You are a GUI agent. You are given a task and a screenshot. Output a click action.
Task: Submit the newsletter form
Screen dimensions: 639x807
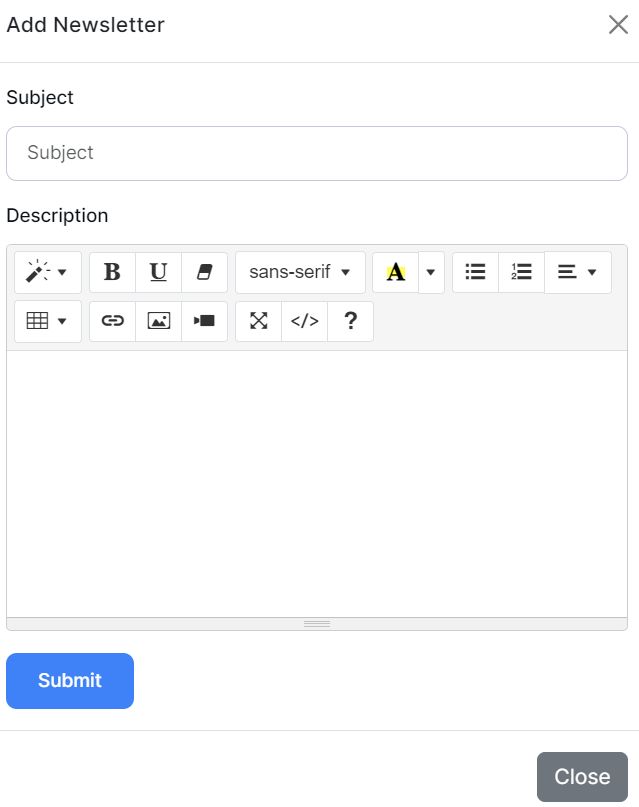[x=70, y=681]
